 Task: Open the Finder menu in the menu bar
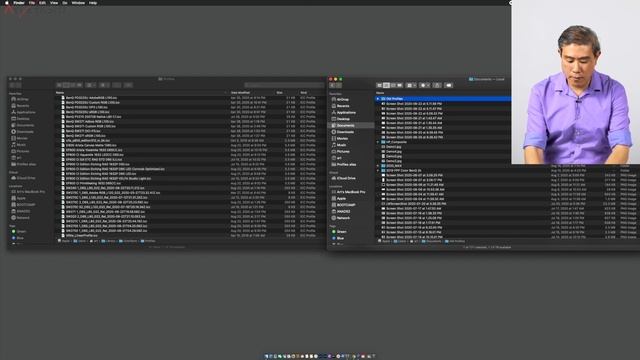(19, 3)
